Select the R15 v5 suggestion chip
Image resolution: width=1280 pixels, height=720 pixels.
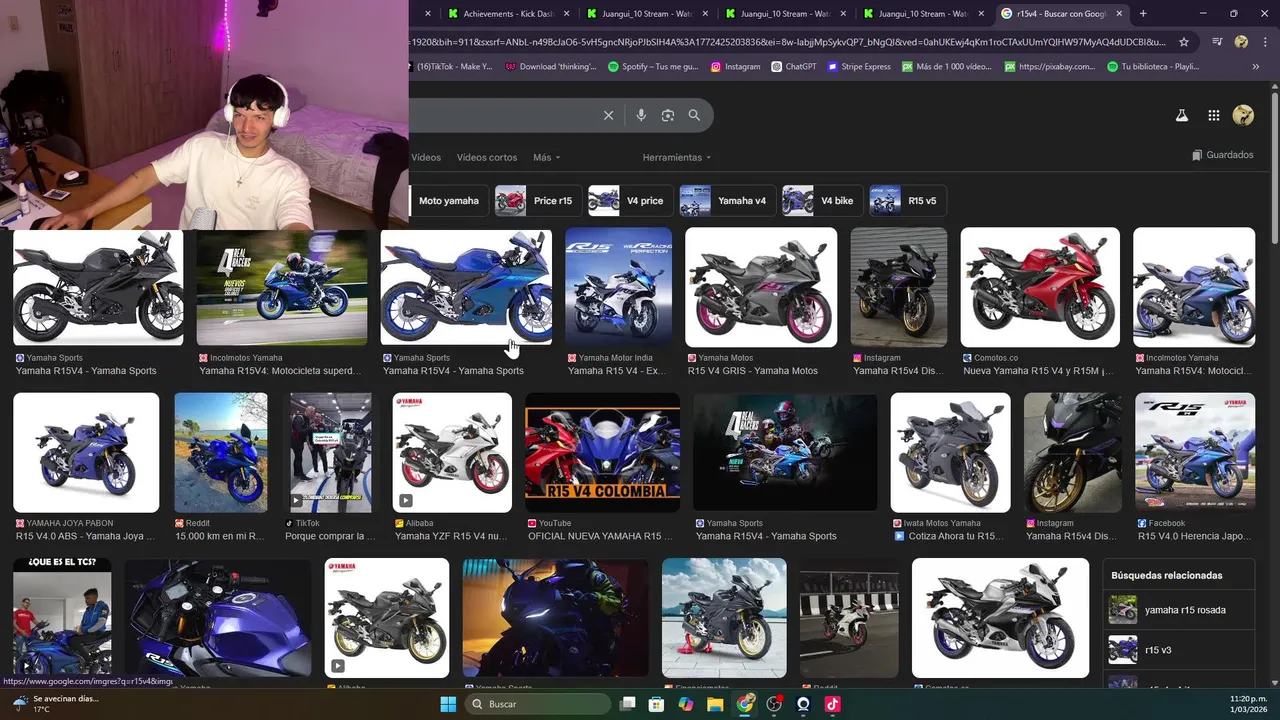(x=908, y=201)
